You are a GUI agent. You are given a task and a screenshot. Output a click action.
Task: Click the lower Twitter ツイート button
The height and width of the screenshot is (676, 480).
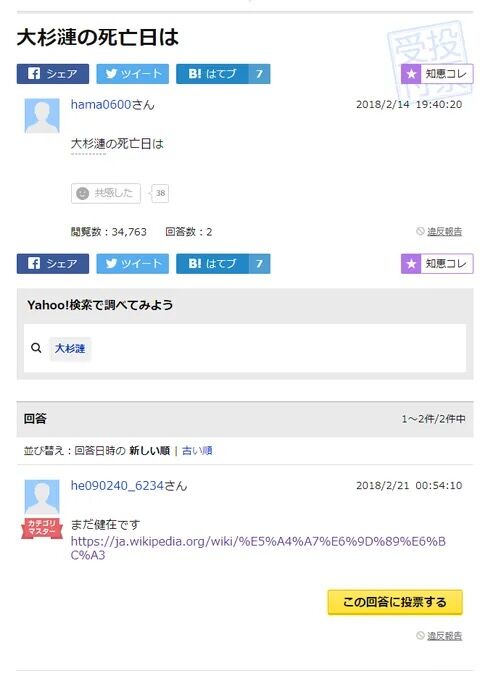click(x=132, y=264)
